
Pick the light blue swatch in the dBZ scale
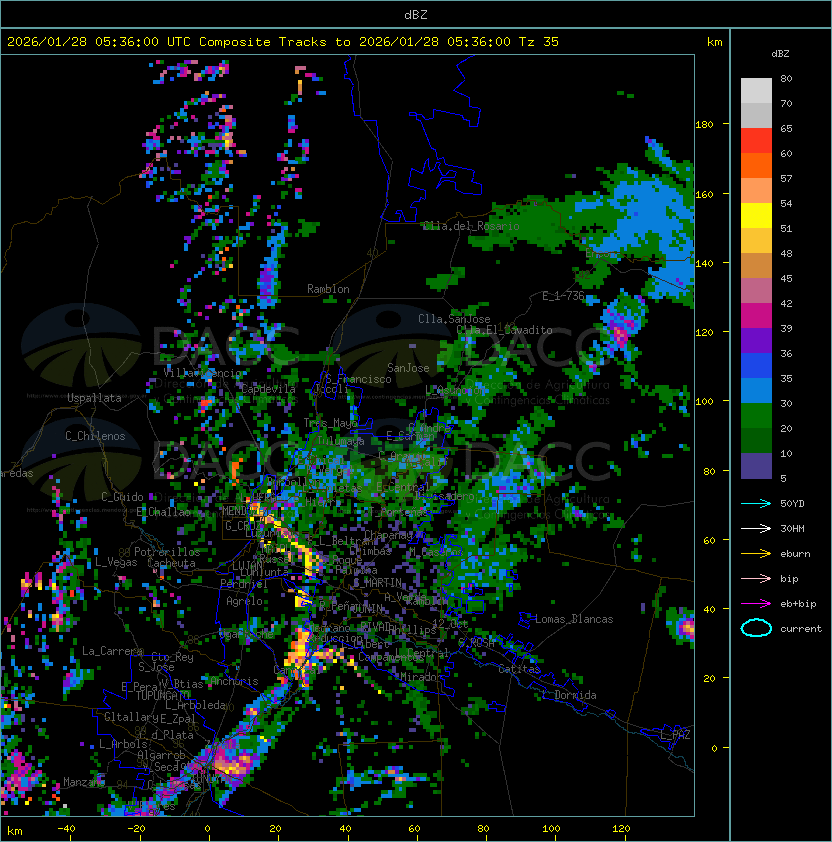(756, 390)
